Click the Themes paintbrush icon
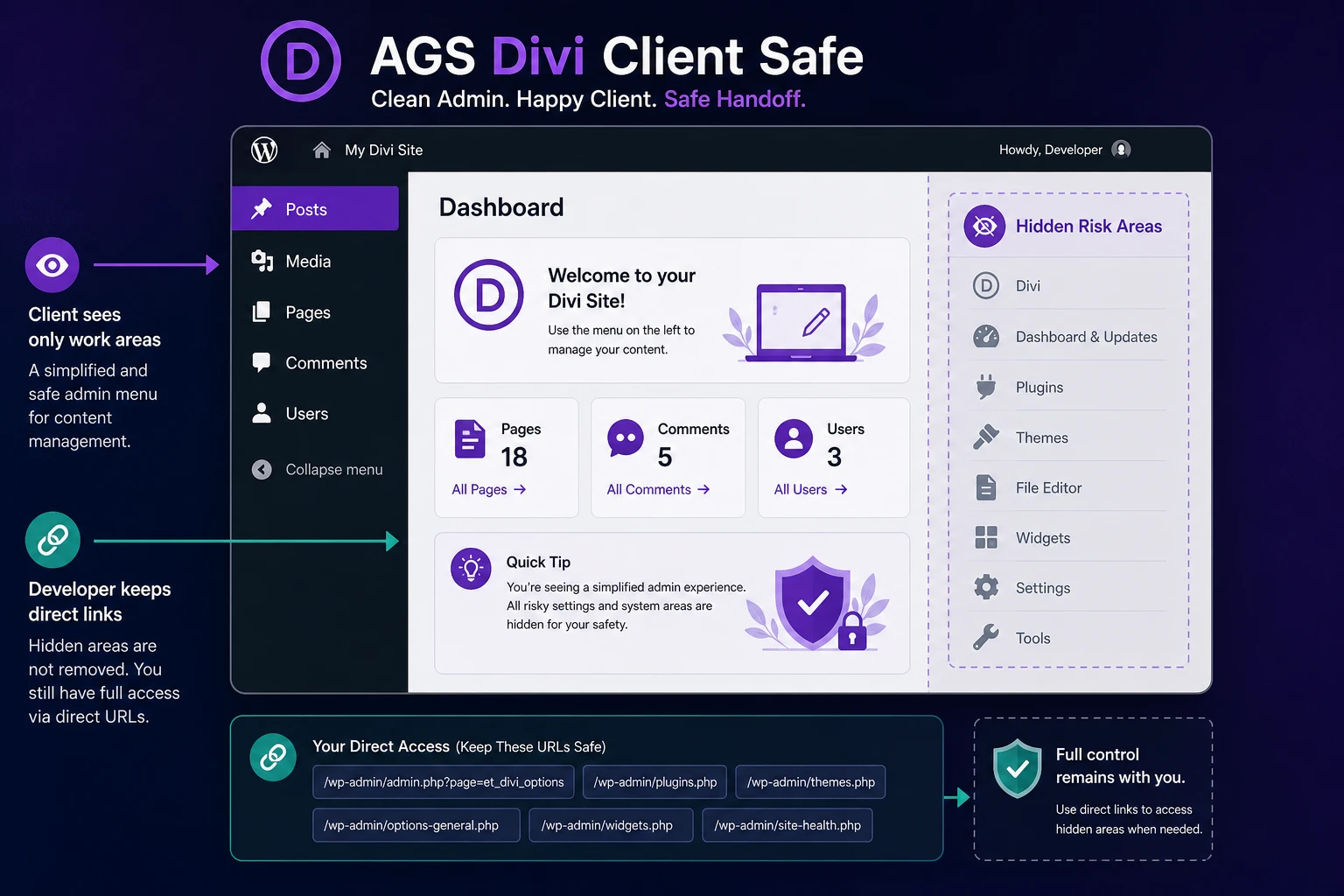1344x896 pixels. (986, 437)
